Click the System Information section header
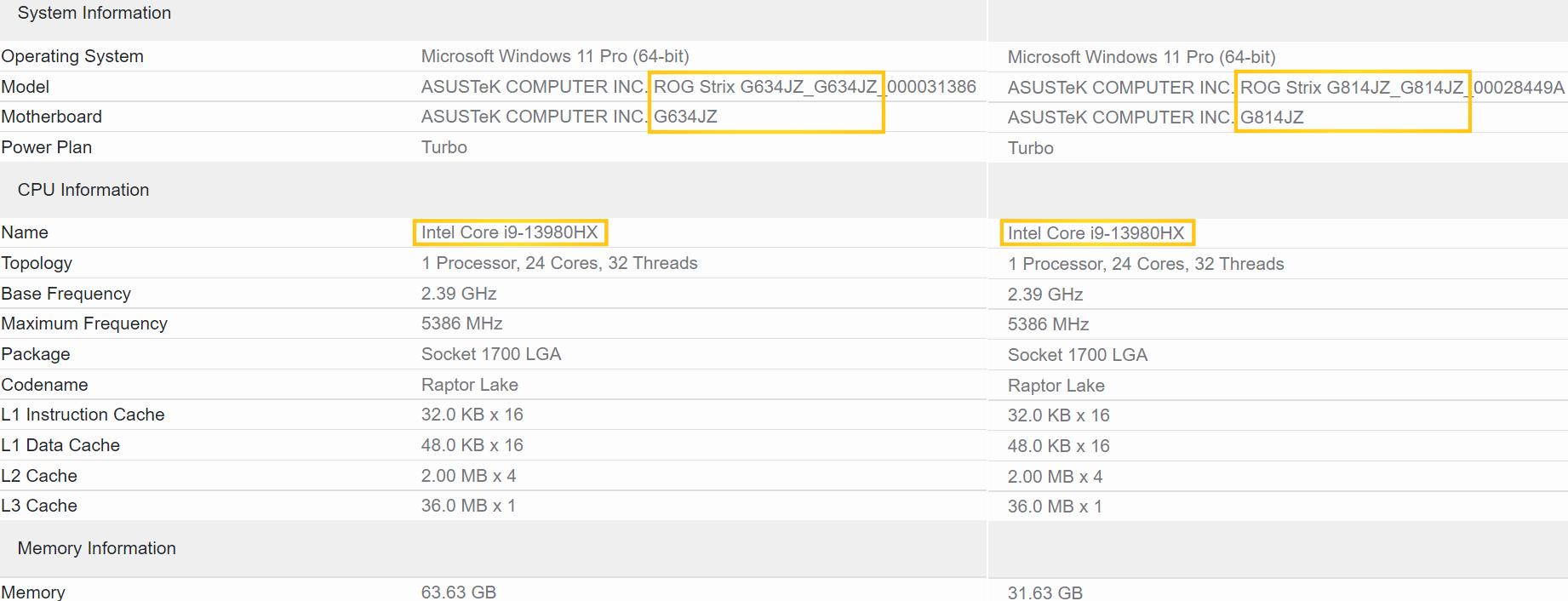 point(94,13)
